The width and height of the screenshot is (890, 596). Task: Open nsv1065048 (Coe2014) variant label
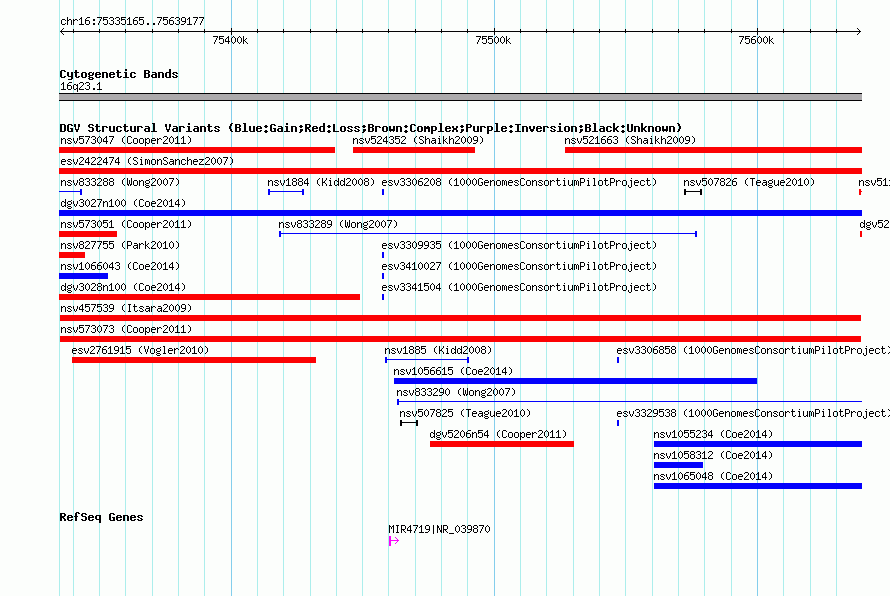tap(713, 476)
